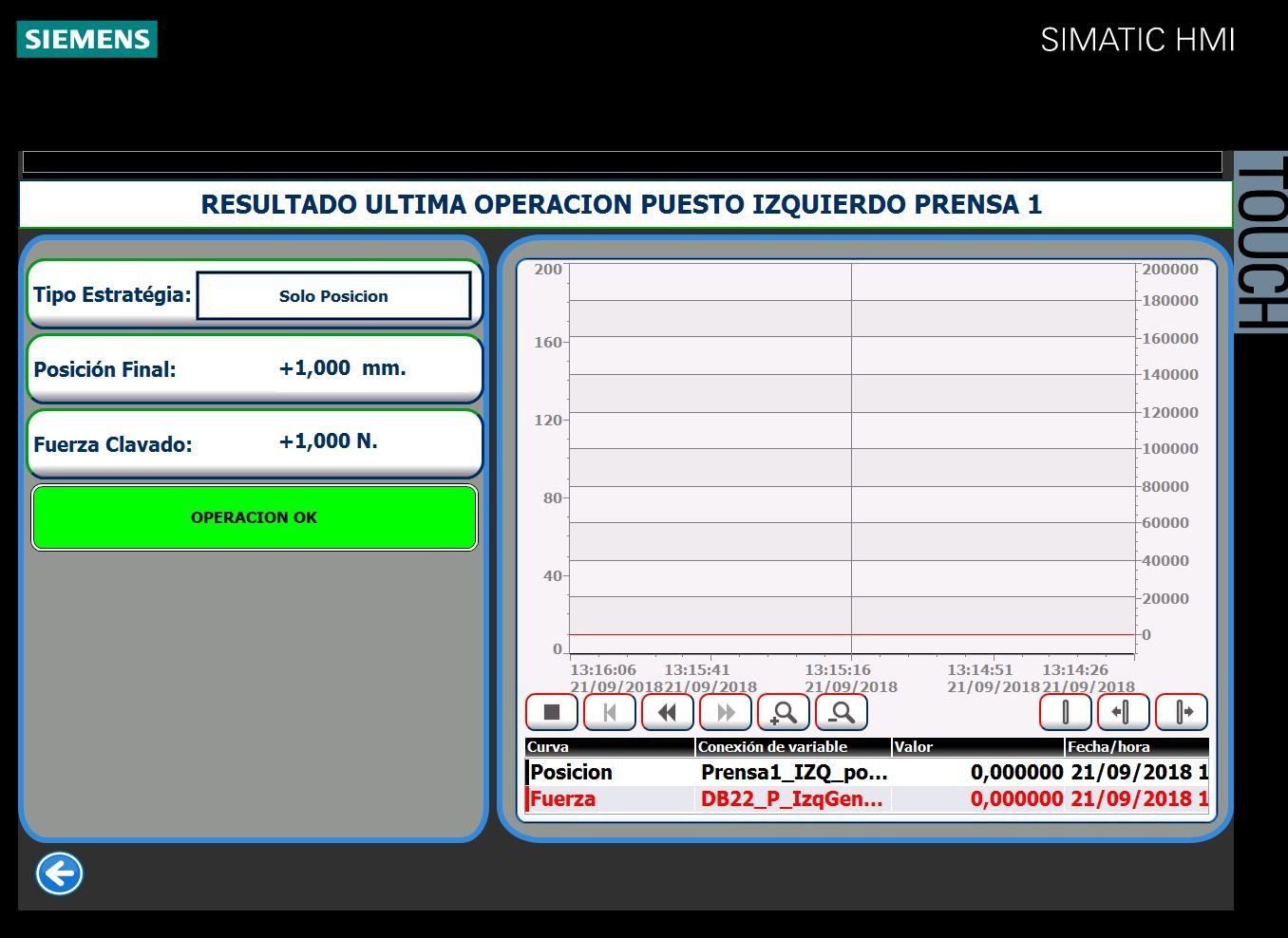Viewport: 1288px width, 938px height.
Task: Select the Posicion curve row
Action: pos(867,772)
